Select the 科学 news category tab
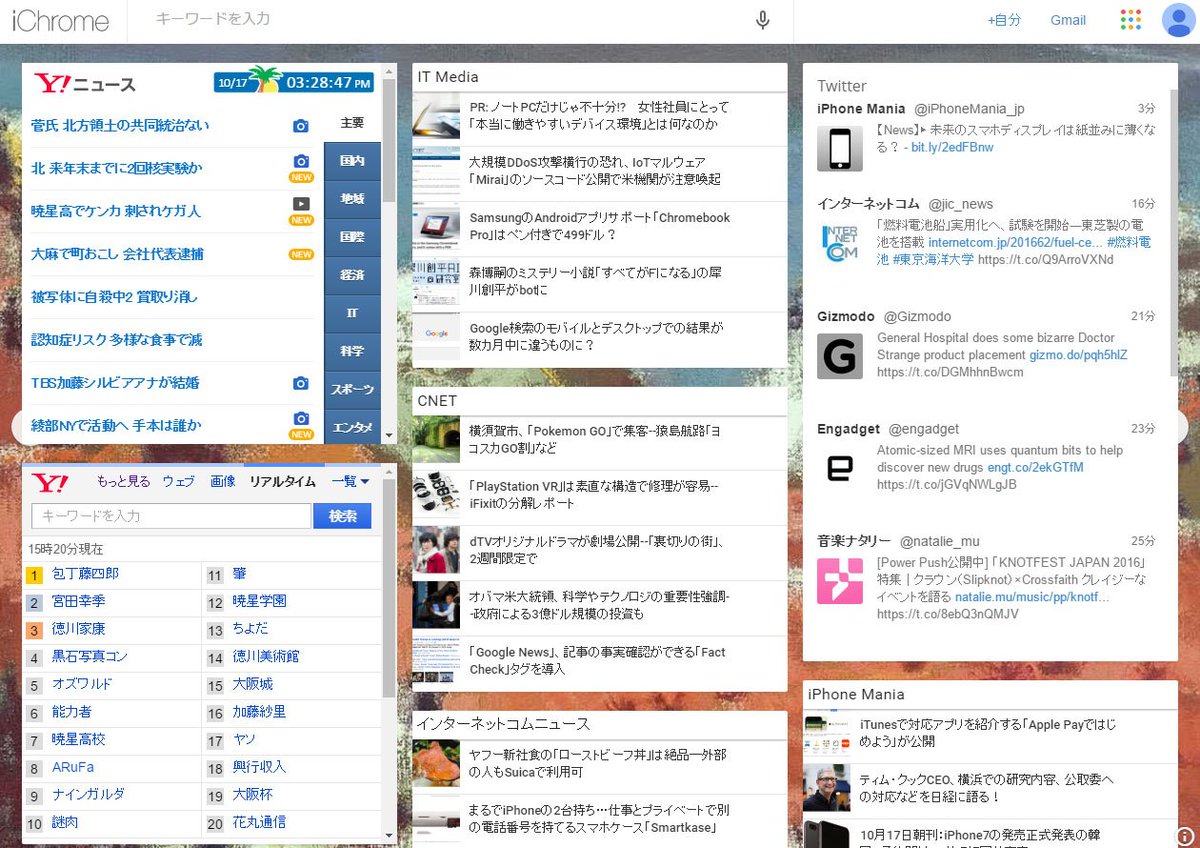1200x848 pixels. pos(352,352)
